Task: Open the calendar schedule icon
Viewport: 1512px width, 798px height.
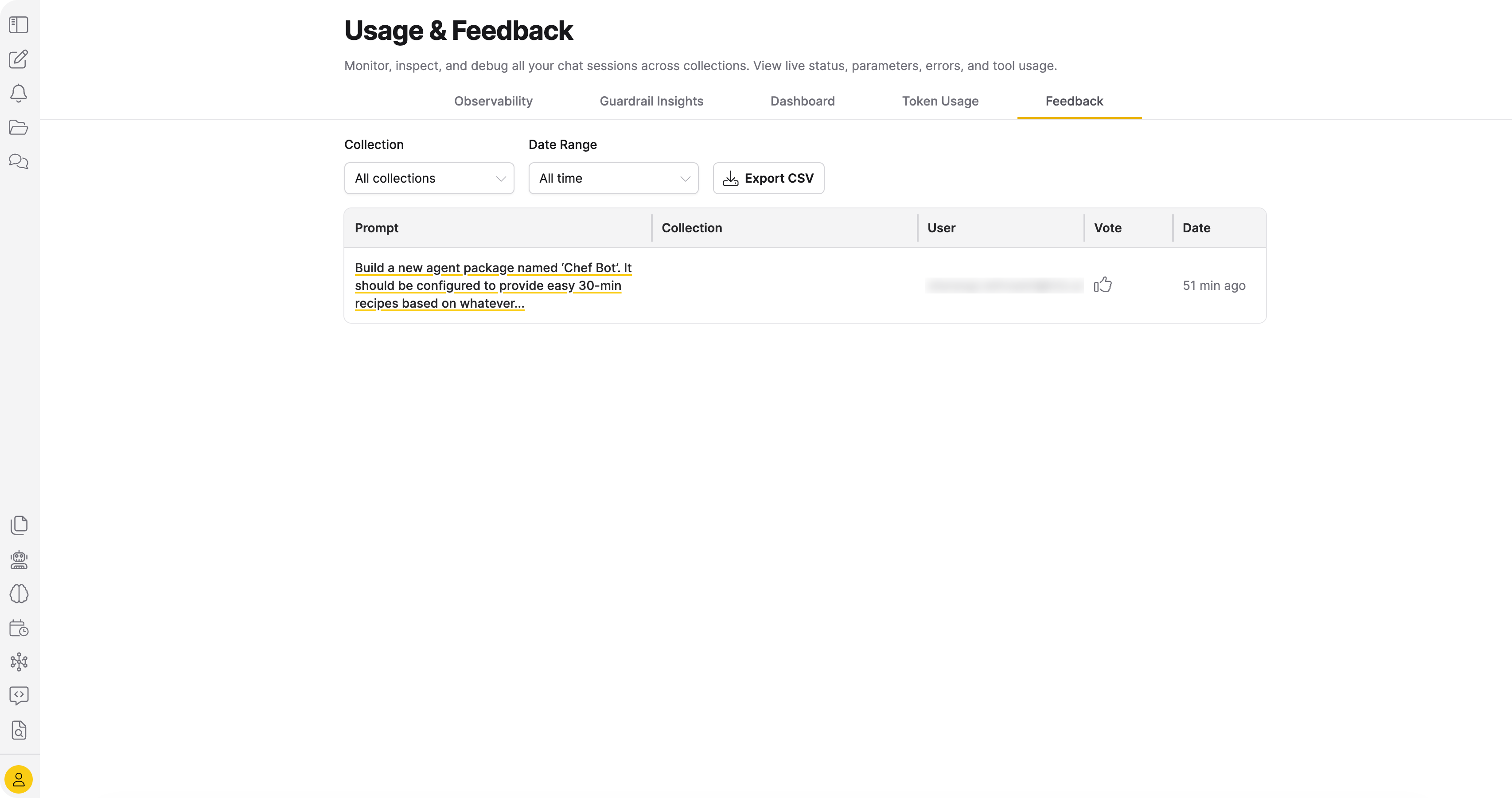Action: 19,628
